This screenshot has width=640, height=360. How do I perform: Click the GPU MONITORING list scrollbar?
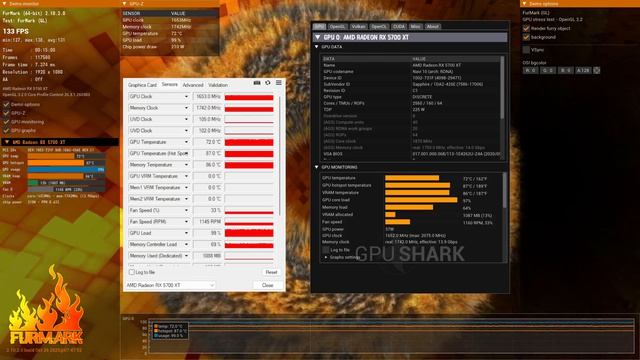[x=504, y=190]
